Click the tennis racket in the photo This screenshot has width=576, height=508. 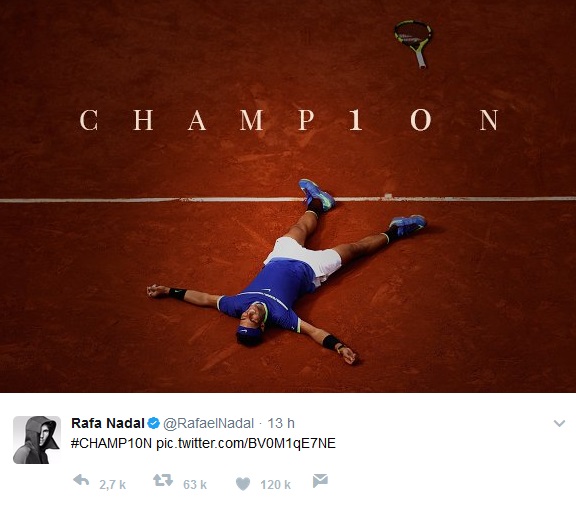tap(414, 44)
